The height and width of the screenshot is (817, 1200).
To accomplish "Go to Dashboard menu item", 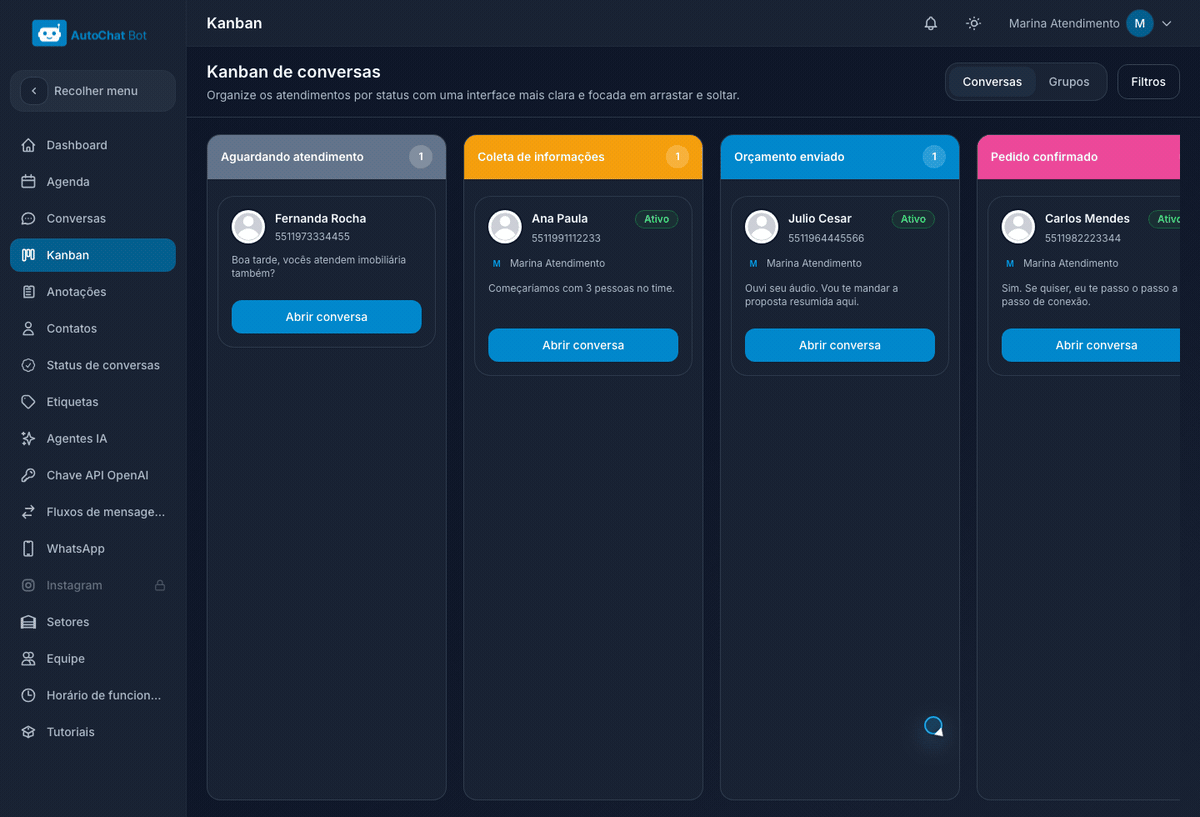I will point(92,145).
